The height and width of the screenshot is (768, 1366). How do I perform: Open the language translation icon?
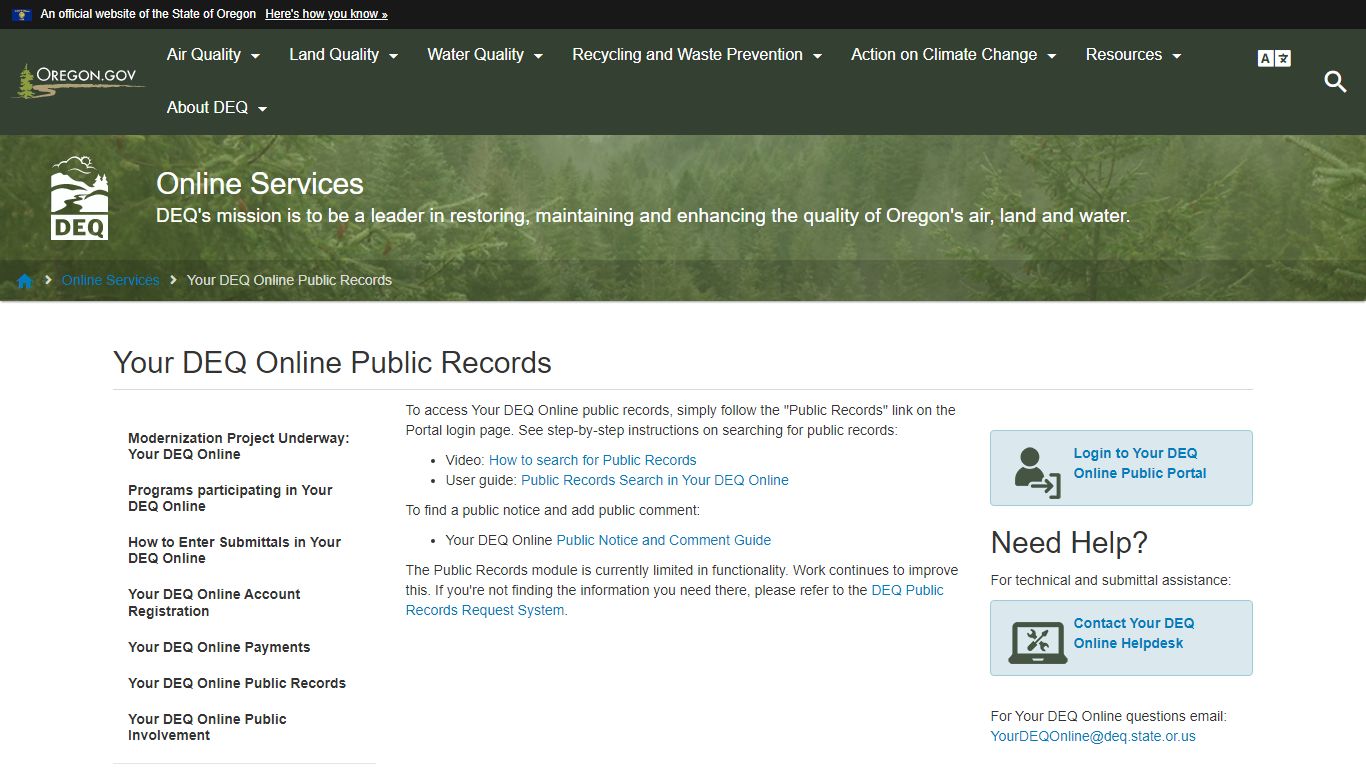(x=1274, y=59)
